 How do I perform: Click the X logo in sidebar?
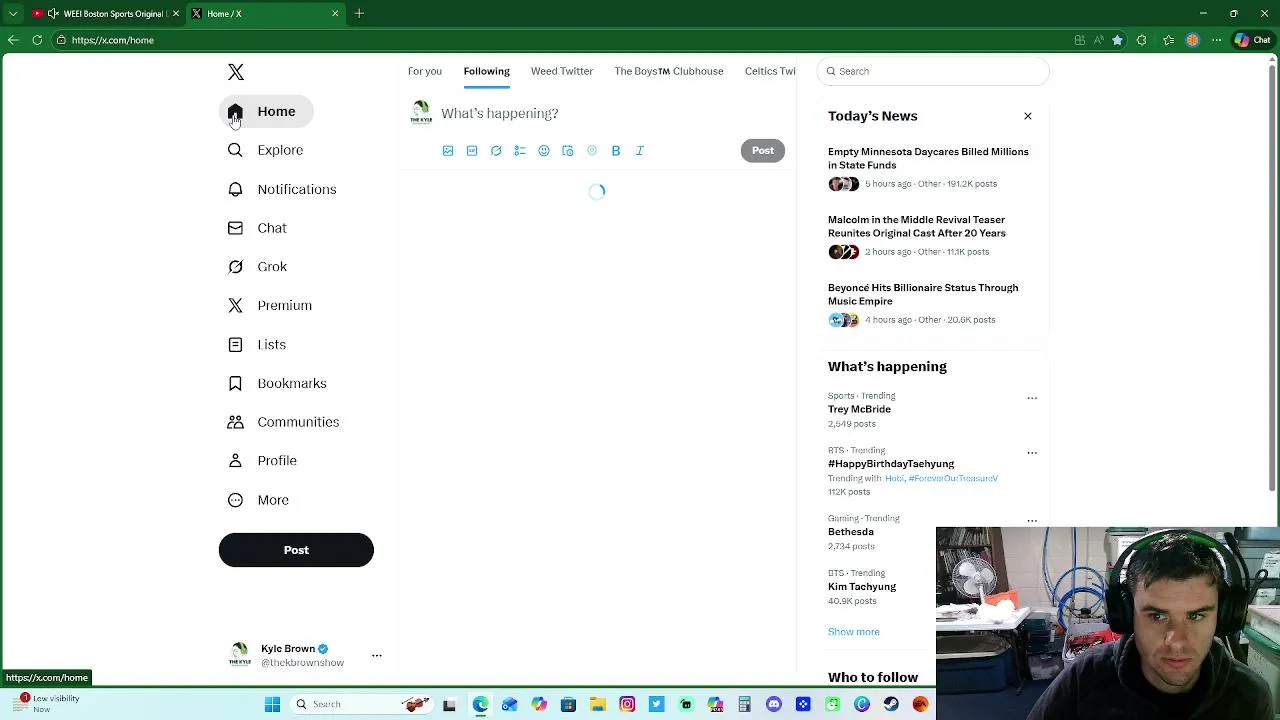(x=236, y=72)
